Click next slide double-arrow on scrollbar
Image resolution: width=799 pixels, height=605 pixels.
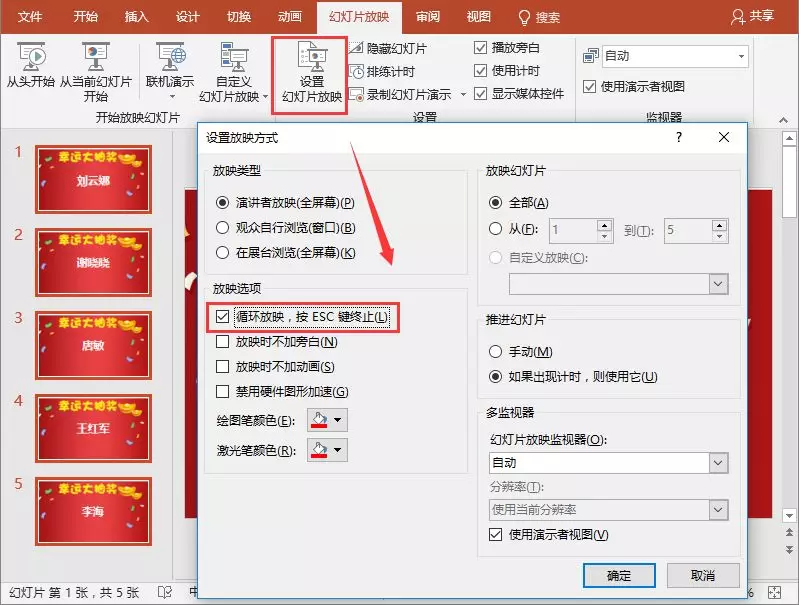(x=789, y=549)
